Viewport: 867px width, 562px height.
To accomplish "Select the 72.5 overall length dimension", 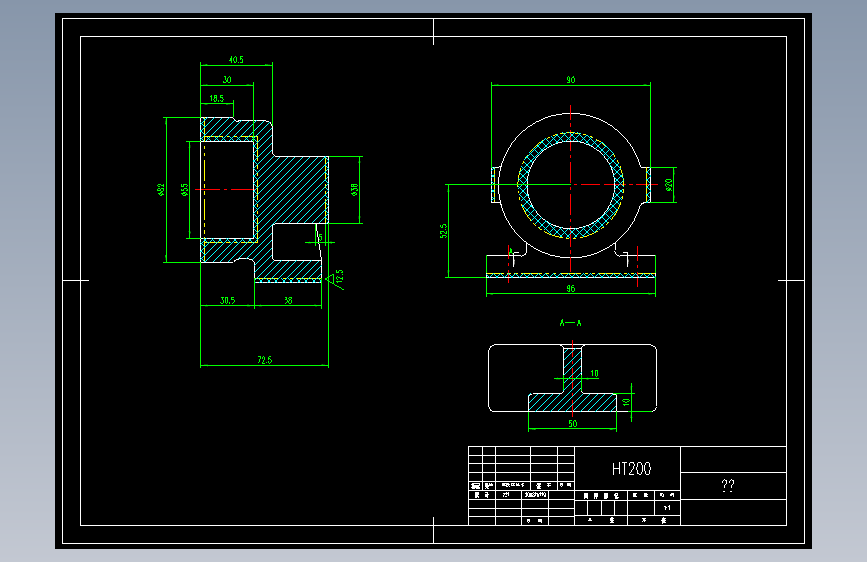I will [264, 360].
